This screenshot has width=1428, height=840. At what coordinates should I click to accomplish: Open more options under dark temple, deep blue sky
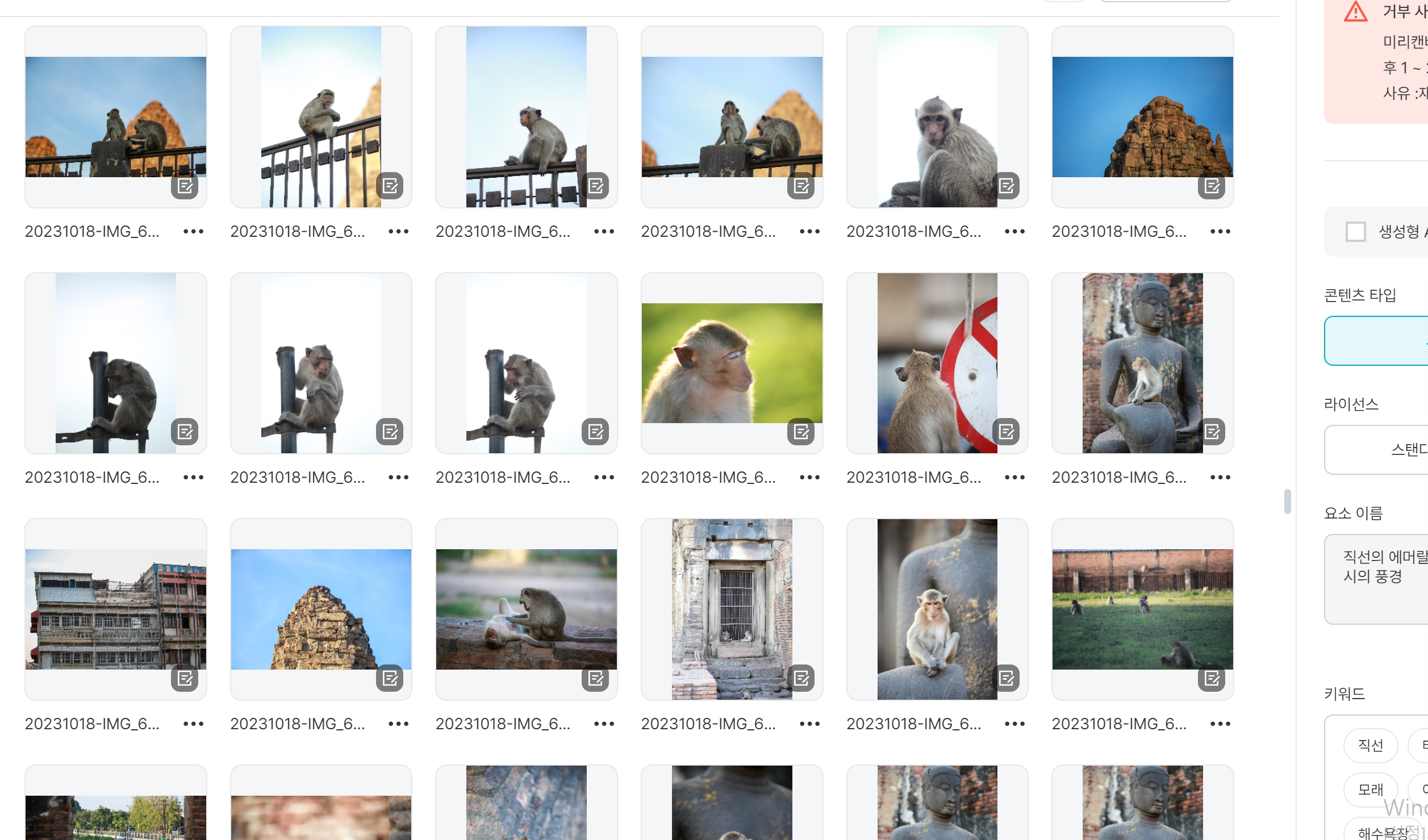tap(1221, 232)
